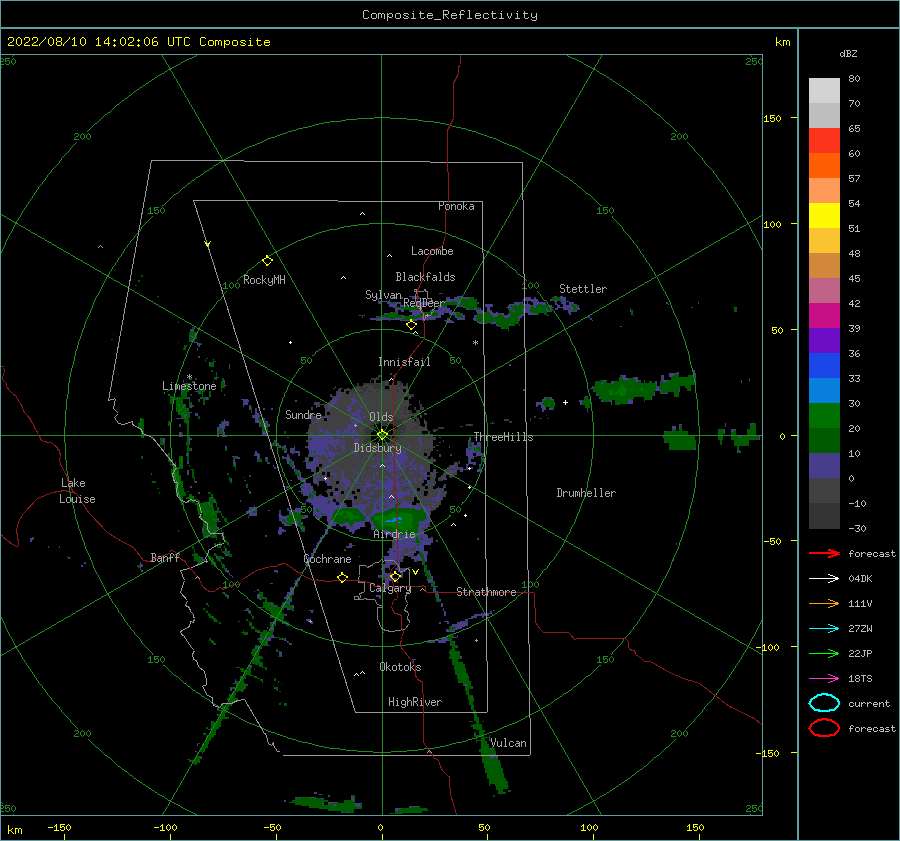
Task: Pick the tan 48–45 dBZ color band
Action: point(824,266)
